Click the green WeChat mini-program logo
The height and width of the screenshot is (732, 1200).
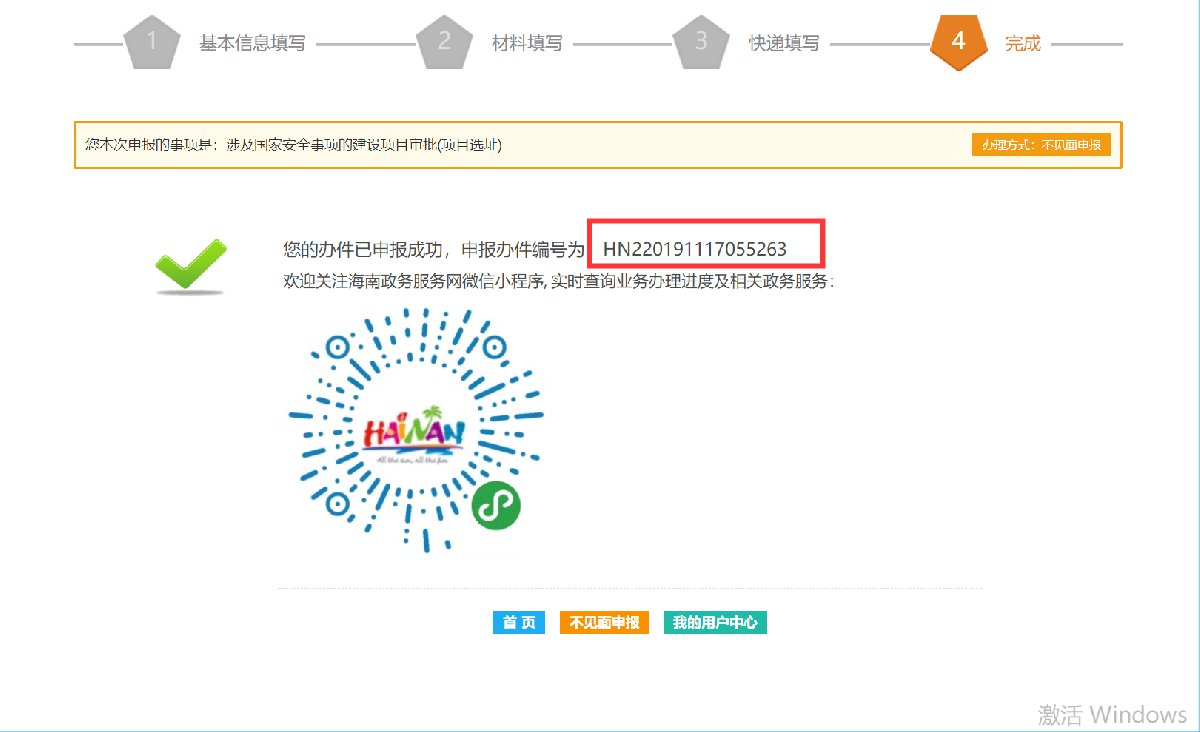pos(496,505)
